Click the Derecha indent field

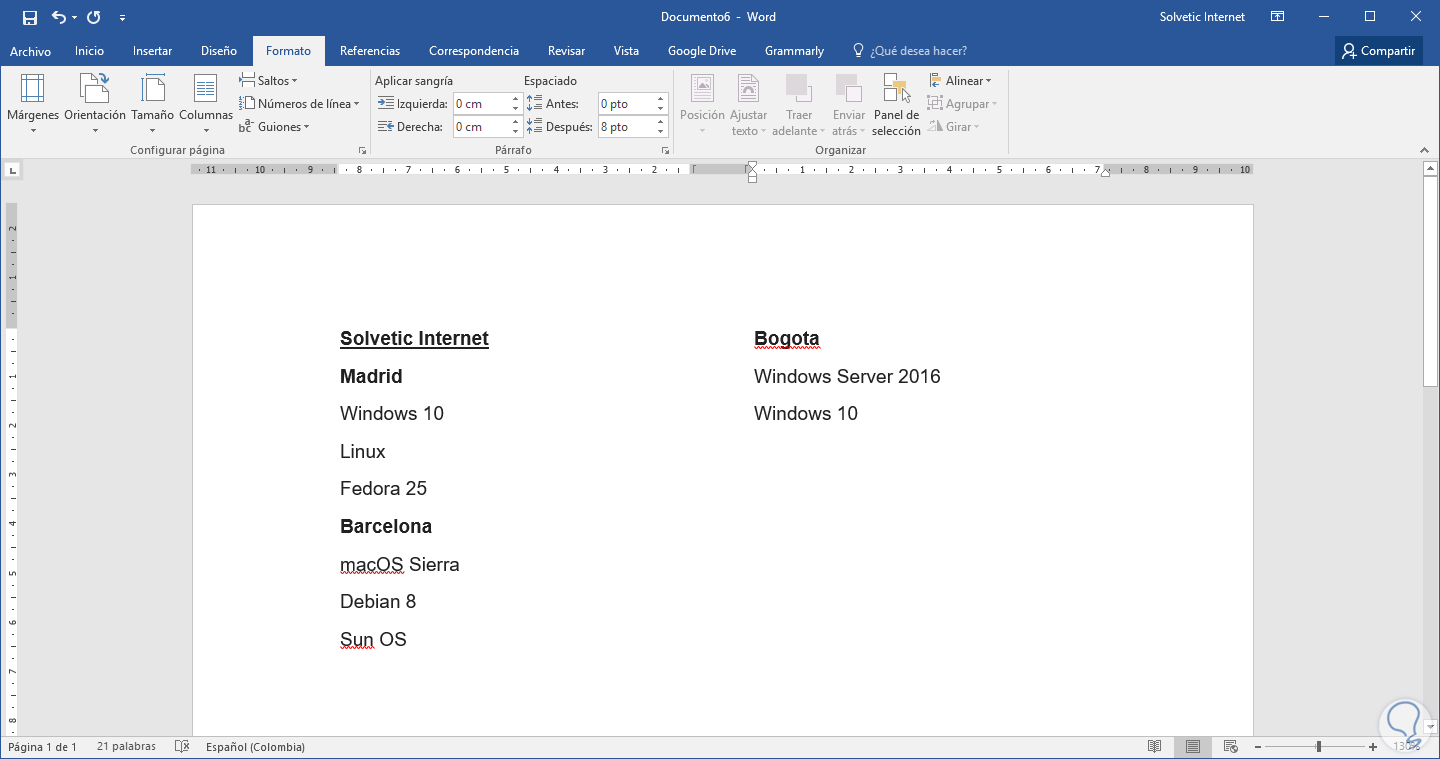[x=482, y=127]
